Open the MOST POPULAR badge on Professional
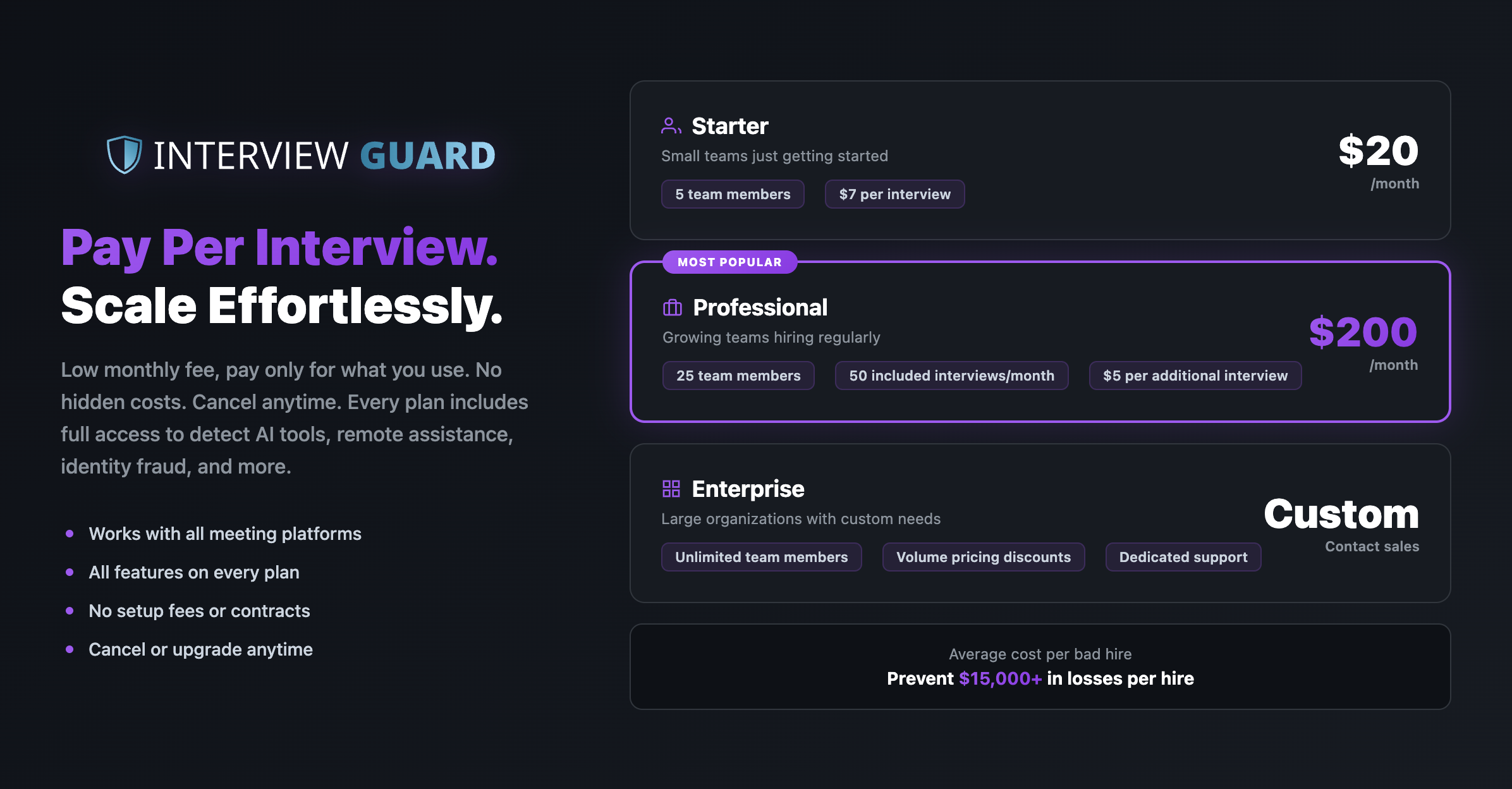Screen dimensions: 1512x789 pyautogui.click(x=729, y=262)
